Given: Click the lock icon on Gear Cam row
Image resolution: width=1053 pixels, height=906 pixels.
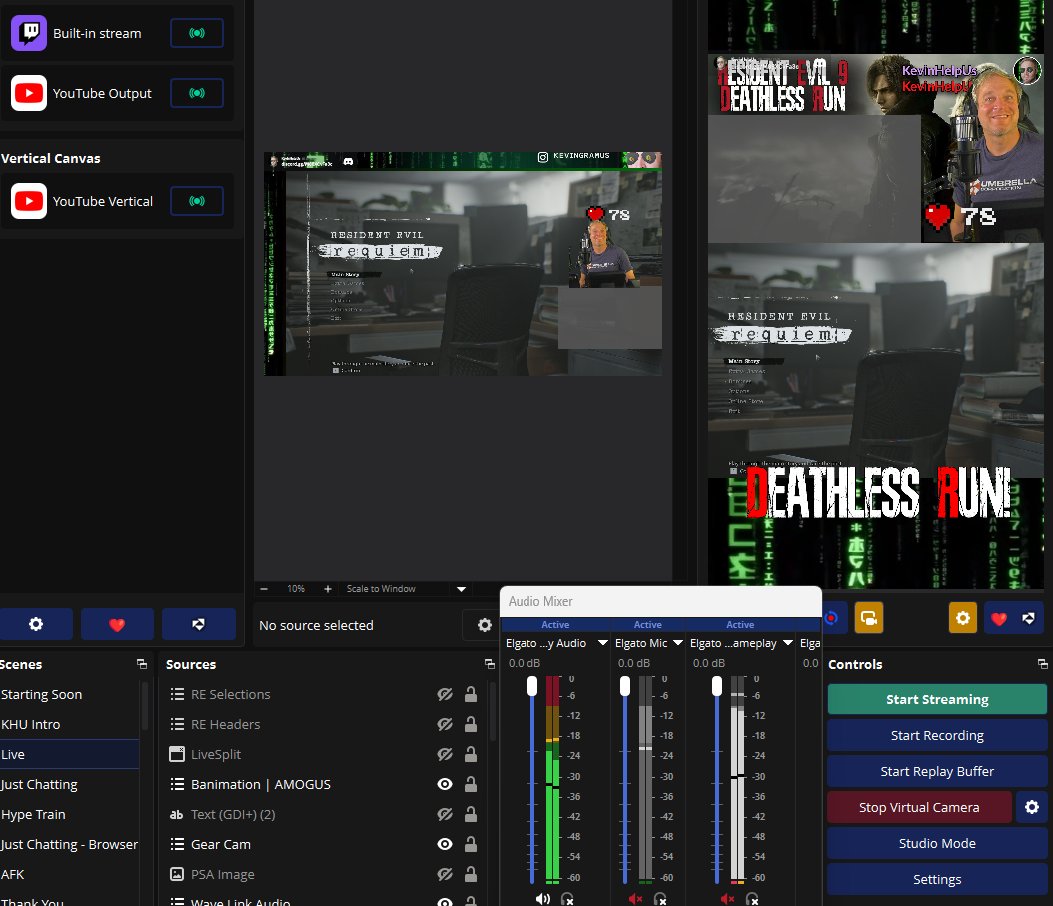Looking at the screenshot, I should [471, 844].
